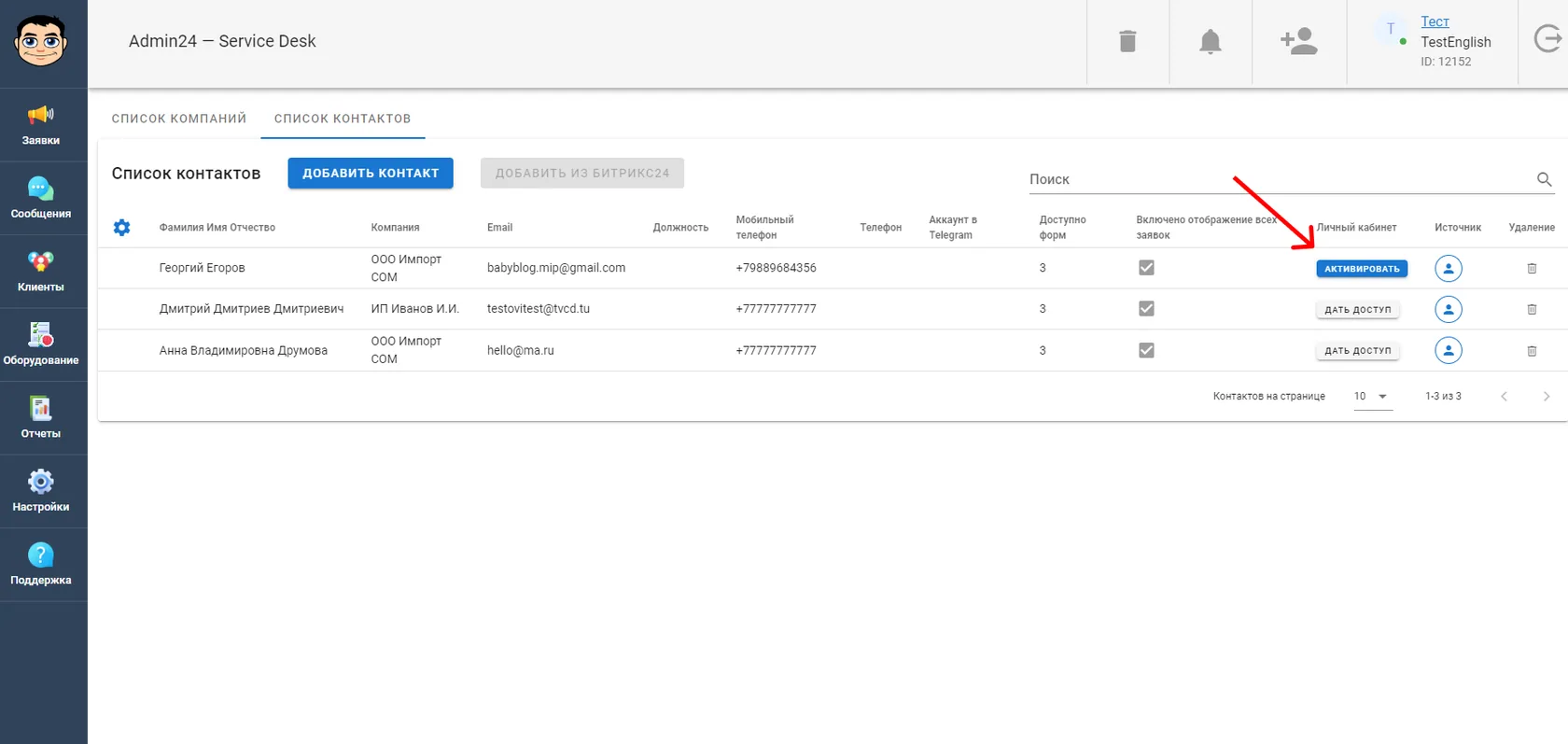Click email hello@ma.ru
1568x744 pixels.
pos(521,351)
